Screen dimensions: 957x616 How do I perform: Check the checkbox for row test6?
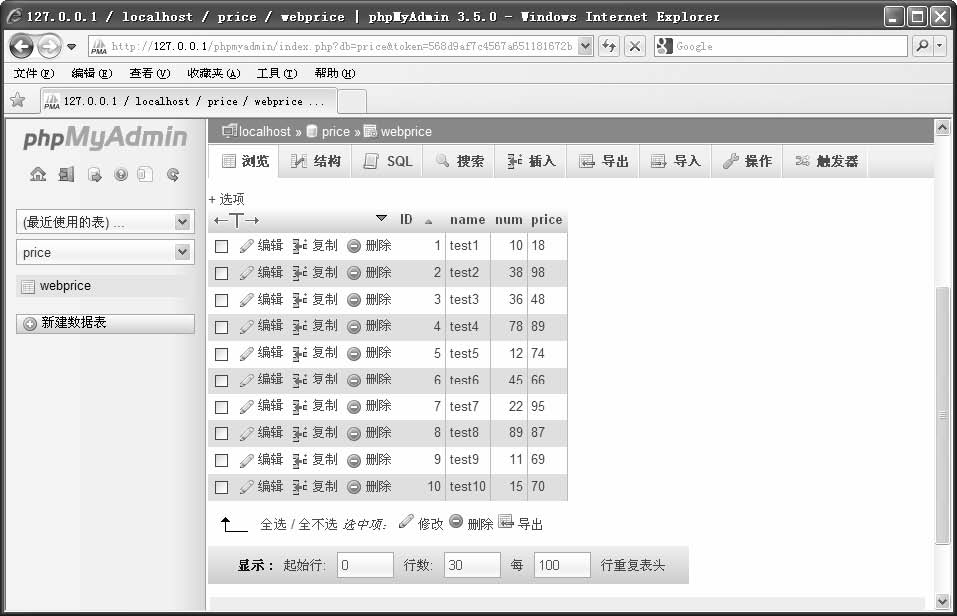[x=222, y=380]
